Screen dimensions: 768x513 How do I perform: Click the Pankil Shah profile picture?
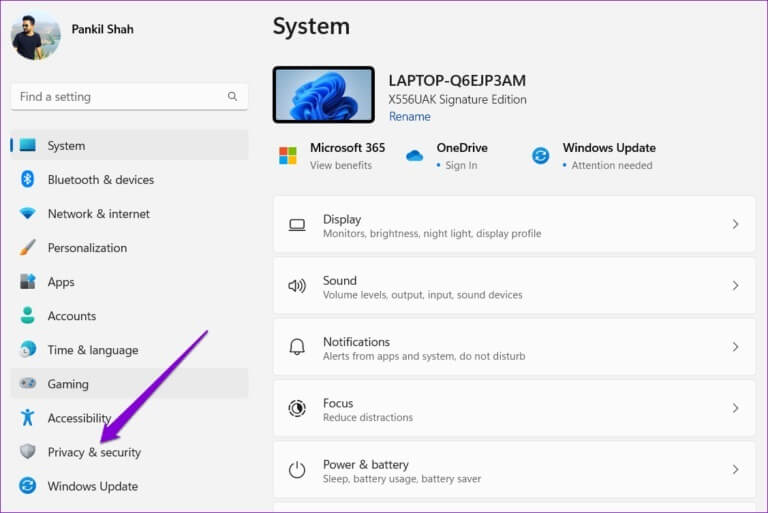click(36, 36)
